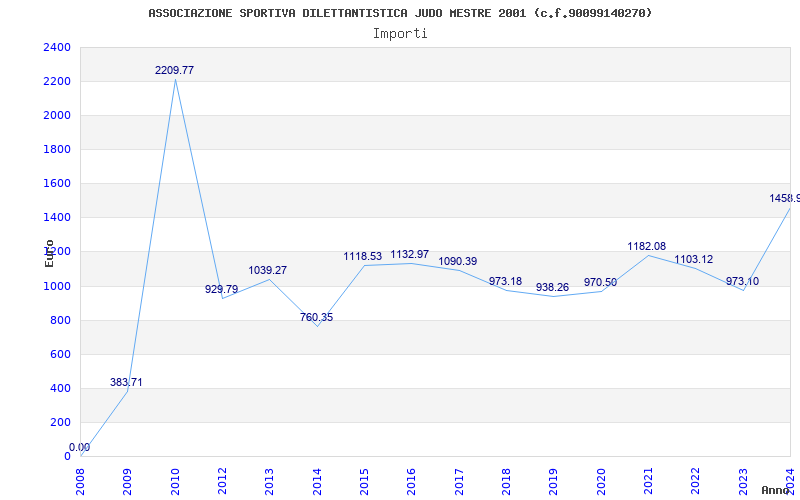Click the 1118.53 data label
This screenshot has width=800, height=500.
[363, 256]
